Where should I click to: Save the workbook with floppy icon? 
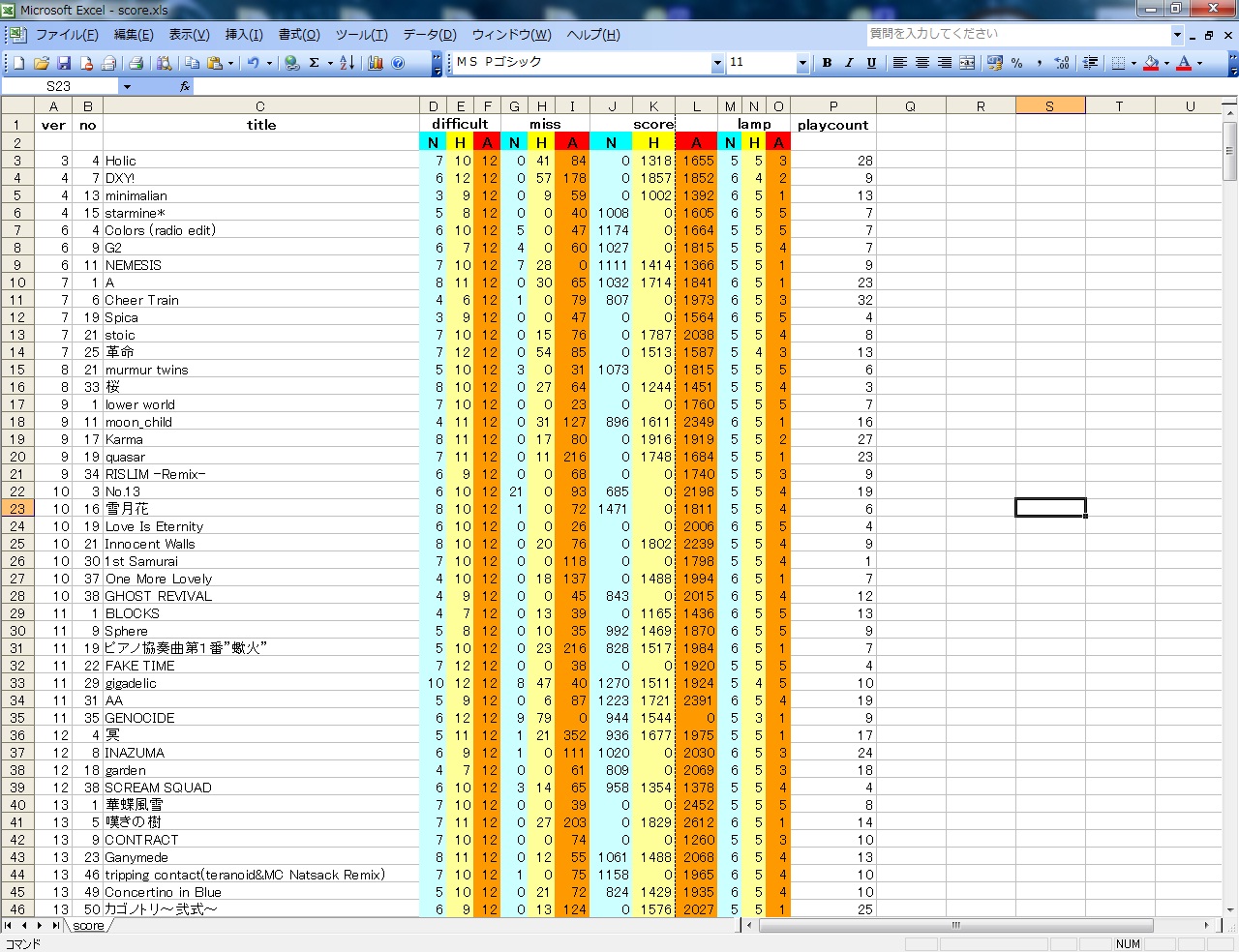coord(64,63)
